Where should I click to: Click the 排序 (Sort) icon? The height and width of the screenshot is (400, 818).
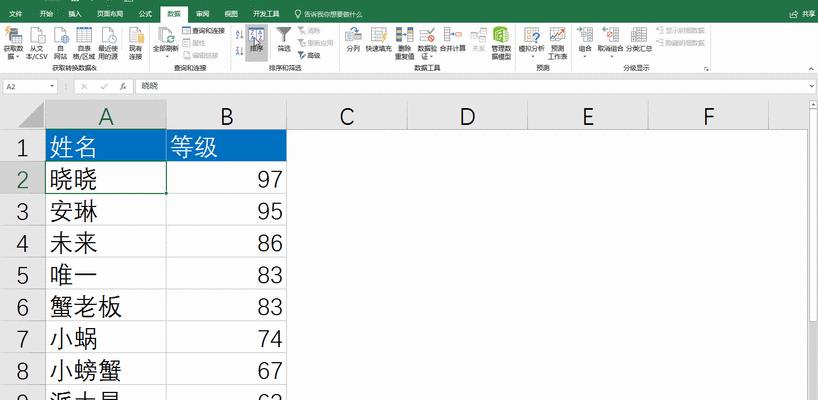click(x=256, y=41)
